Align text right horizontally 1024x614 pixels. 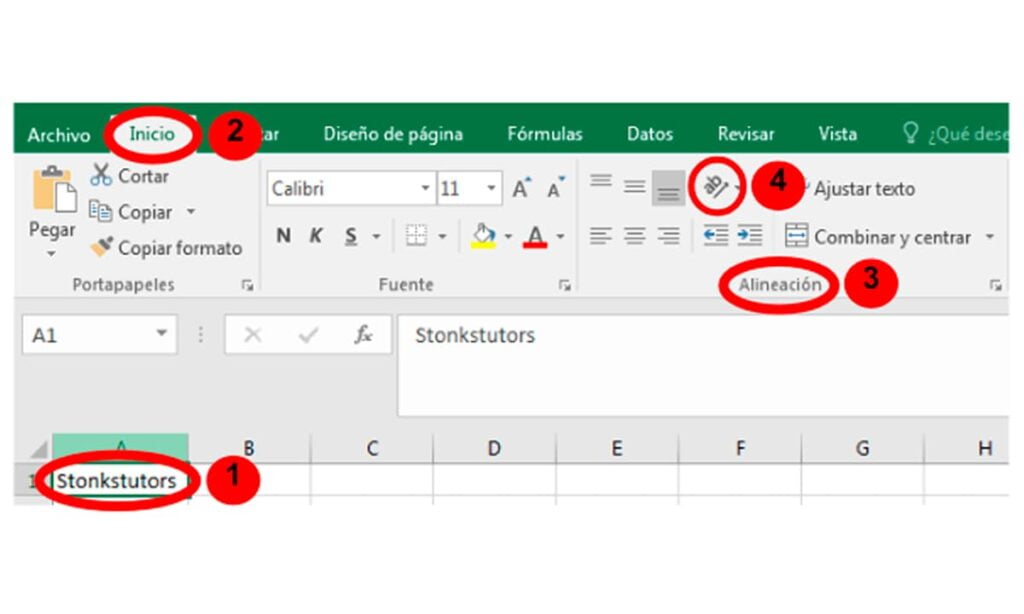tap(668, 236)
